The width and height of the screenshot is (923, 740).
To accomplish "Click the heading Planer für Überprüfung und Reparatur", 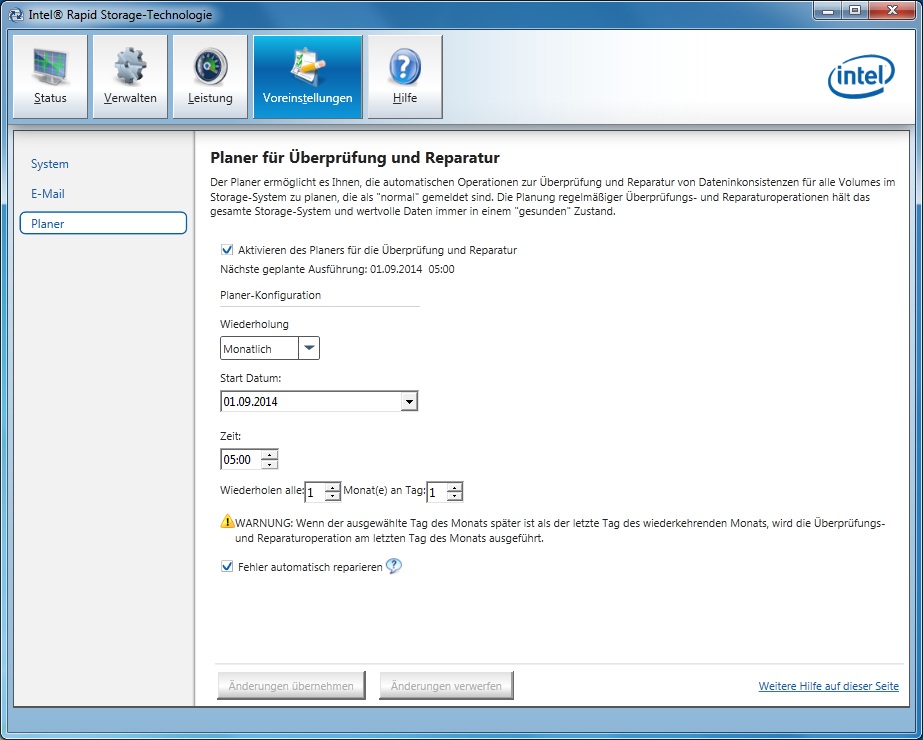I will [x=355, y=158].
